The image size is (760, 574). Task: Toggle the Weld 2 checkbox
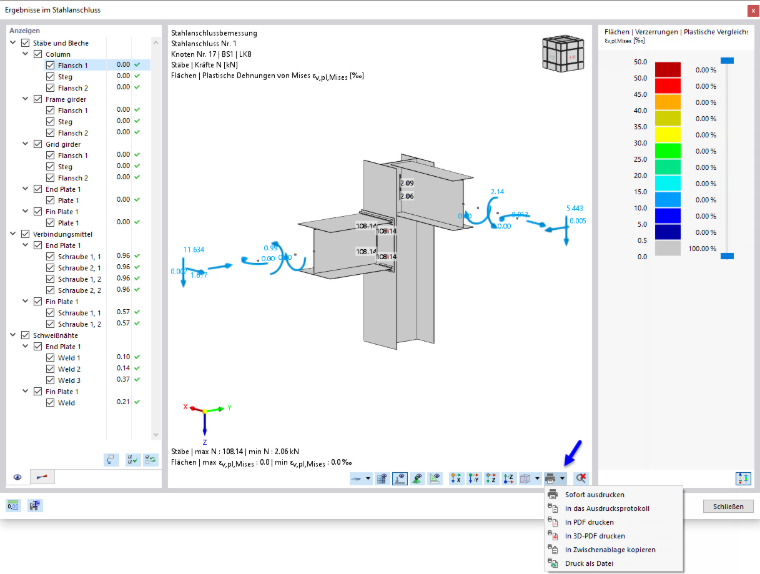click(x=50, y=369)
